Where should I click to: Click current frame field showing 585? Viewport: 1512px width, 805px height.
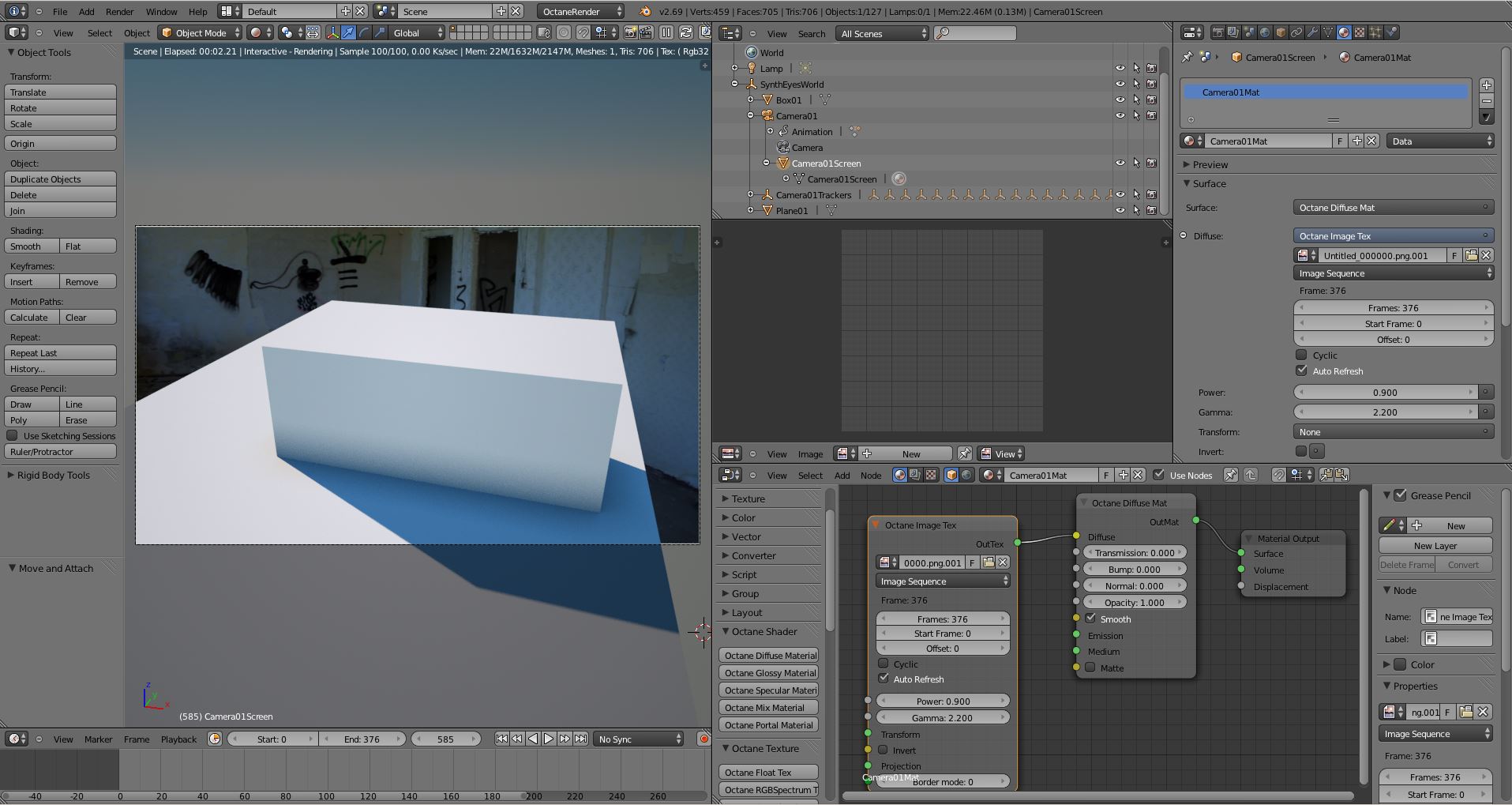coord(445,739)
